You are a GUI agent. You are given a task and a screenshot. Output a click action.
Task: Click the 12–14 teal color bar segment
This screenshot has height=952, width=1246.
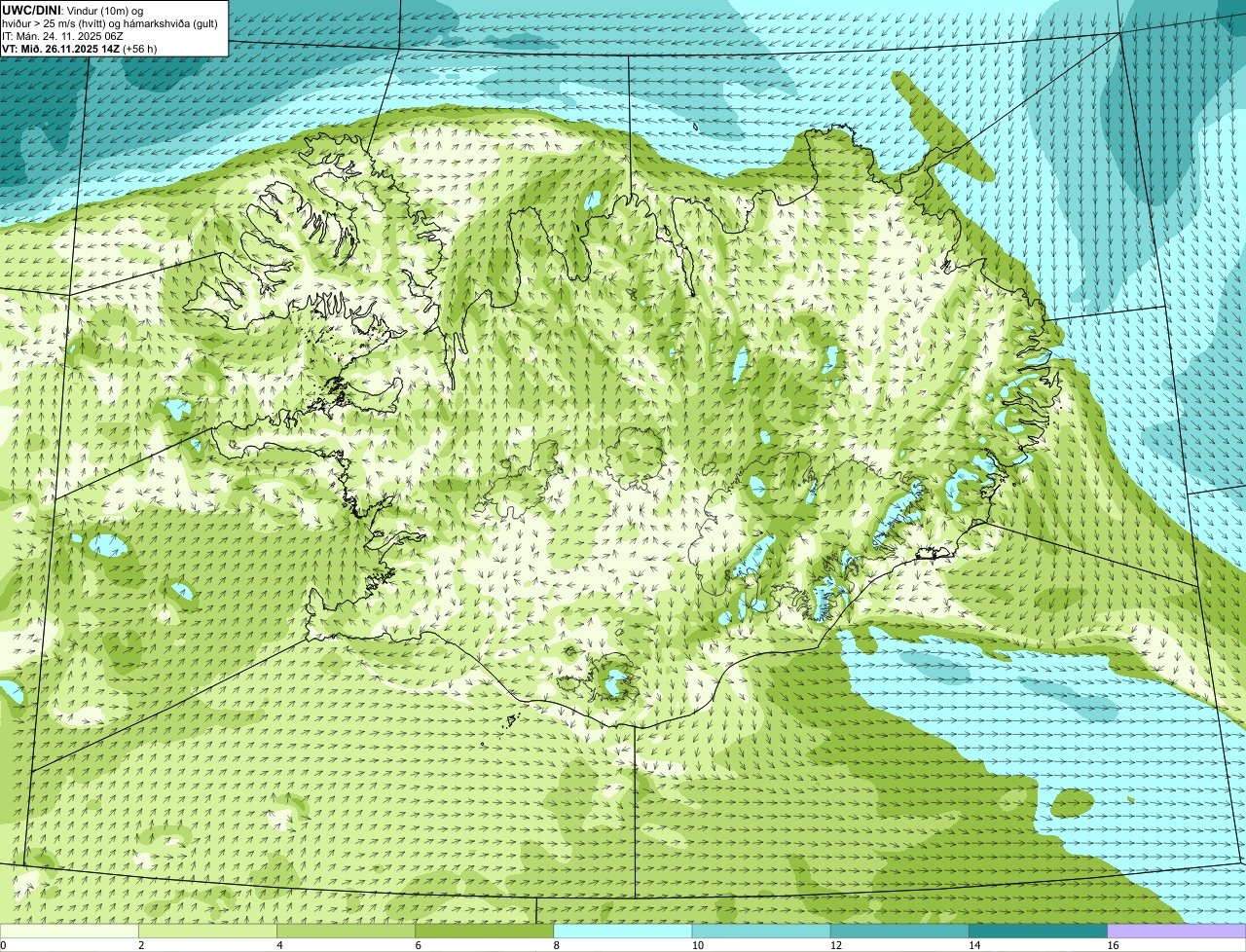[899, 931]
